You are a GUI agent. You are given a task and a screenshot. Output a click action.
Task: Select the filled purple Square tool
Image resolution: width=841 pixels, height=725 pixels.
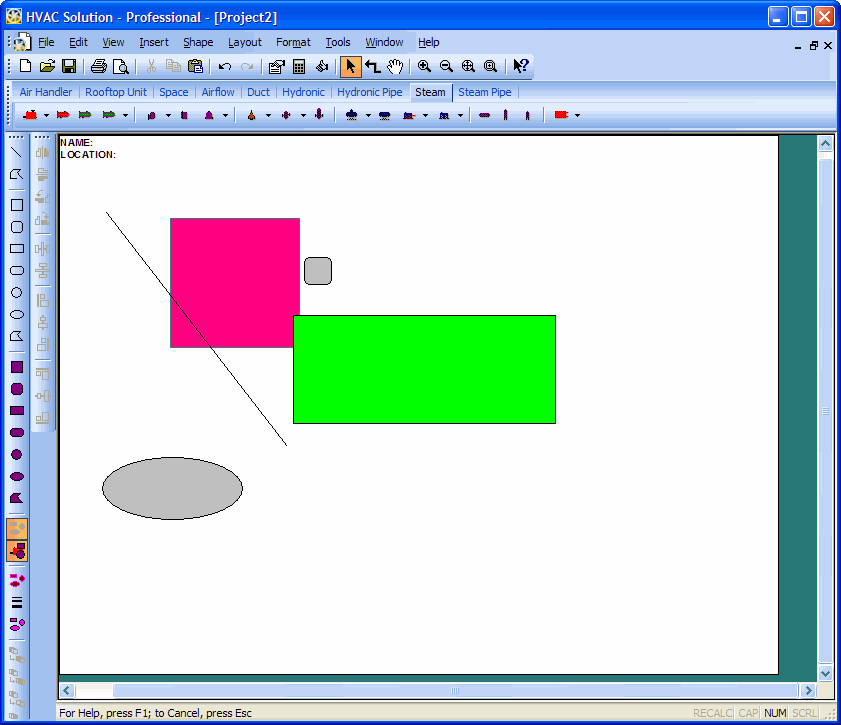[17, 367]
